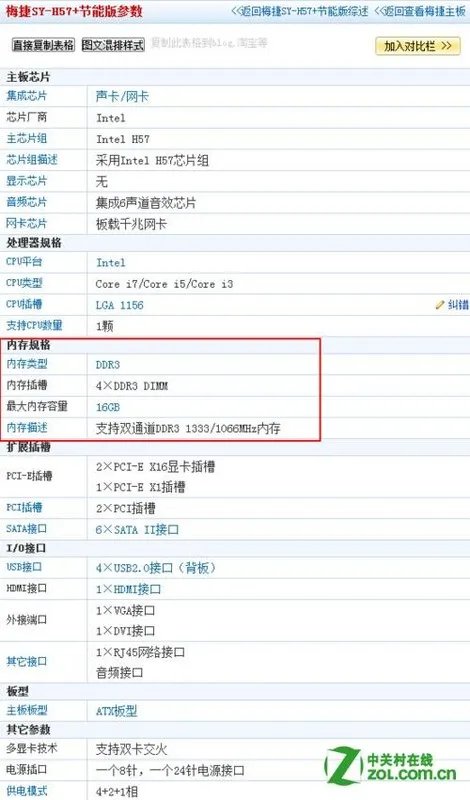The height and width of the screenshot is (800, 470).
Task: Click the 支持CPU数量 label link
Action: click(x=34, y=325)
